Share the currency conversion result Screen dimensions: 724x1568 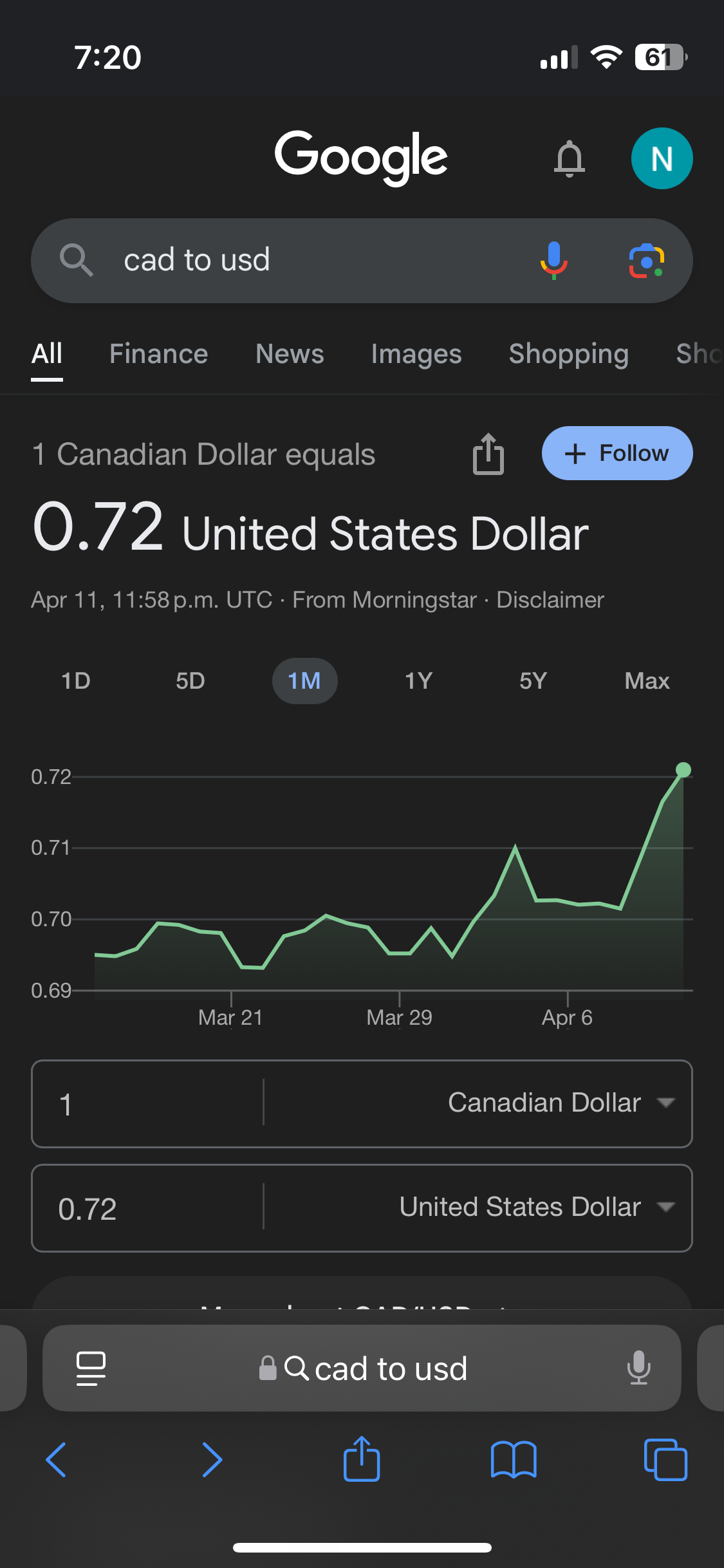pyautogui.click(x=488, y=454)
